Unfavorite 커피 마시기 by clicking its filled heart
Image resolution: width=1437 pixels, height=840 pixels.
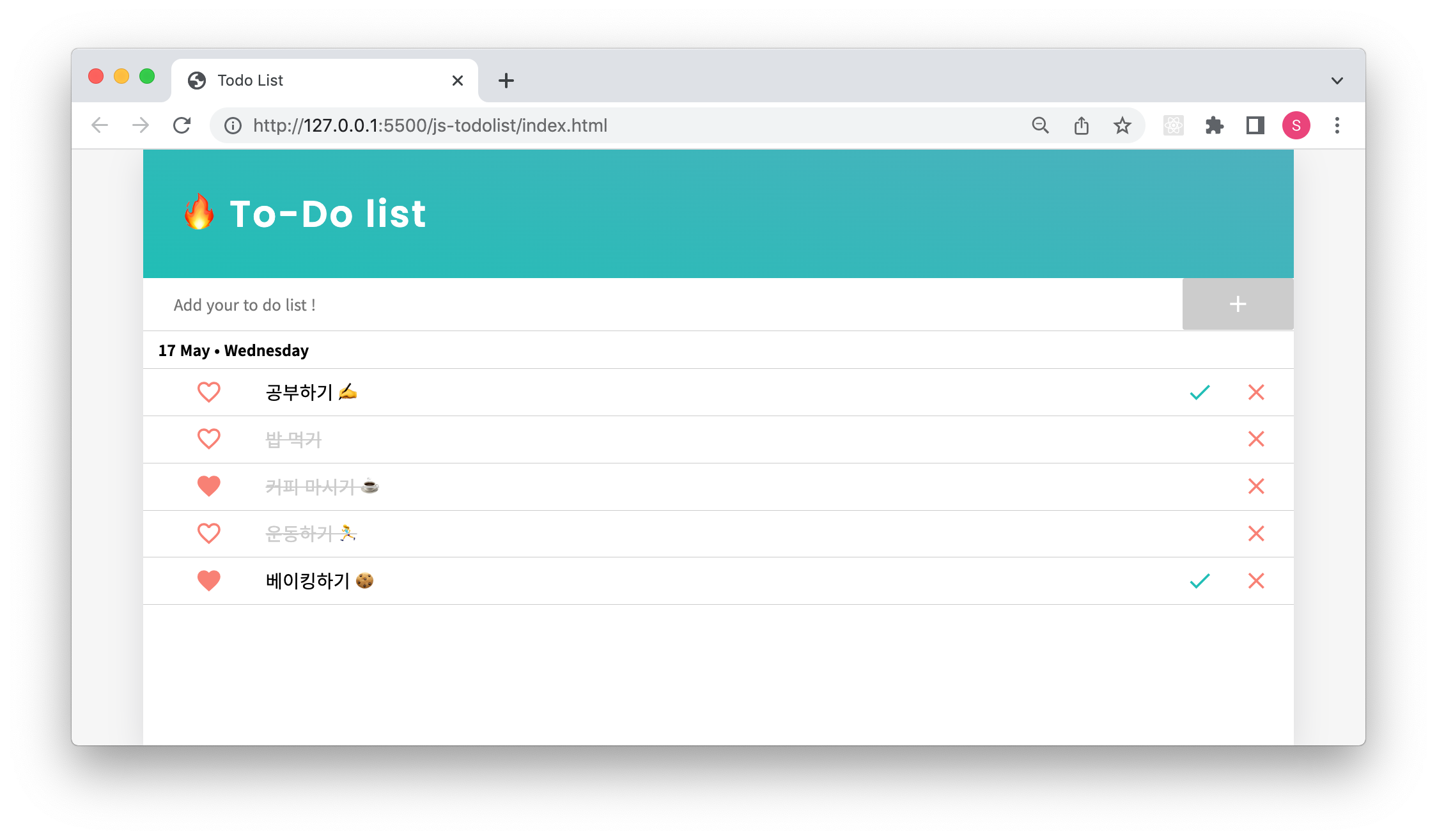[x=208, y=486]
